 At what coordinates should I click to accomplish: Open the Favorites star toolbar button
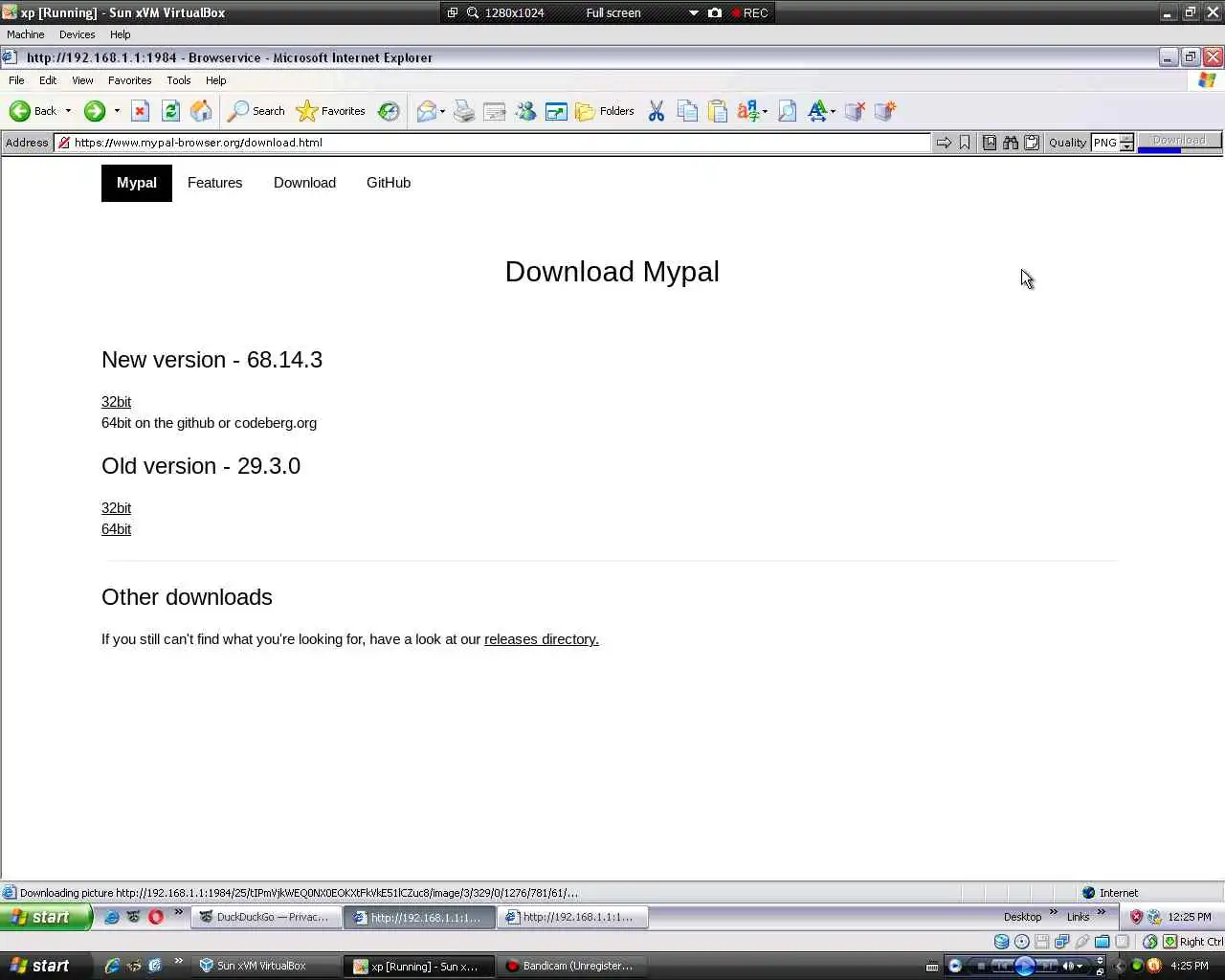coord(331,111)
